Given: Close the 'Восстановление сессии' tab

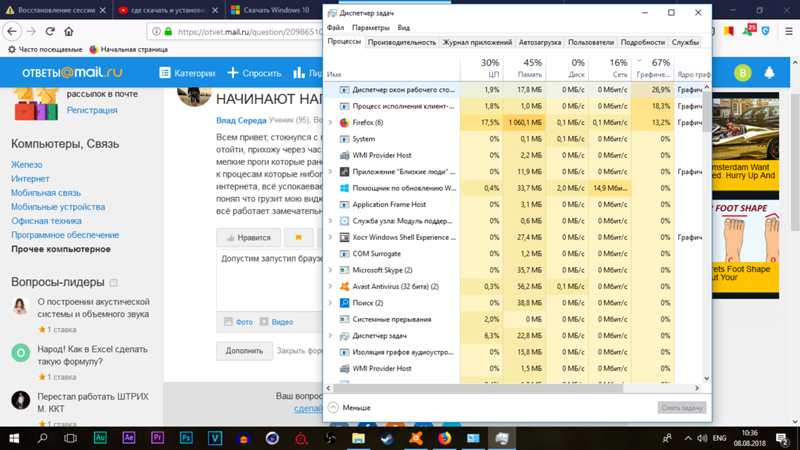Looking at the screenshot, I should pos(103,10).
